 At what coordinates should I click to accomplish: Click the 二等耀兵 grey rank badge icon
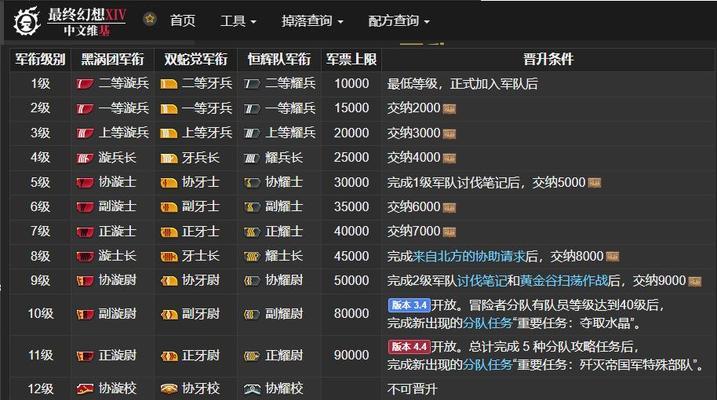[x=251, y=84]
